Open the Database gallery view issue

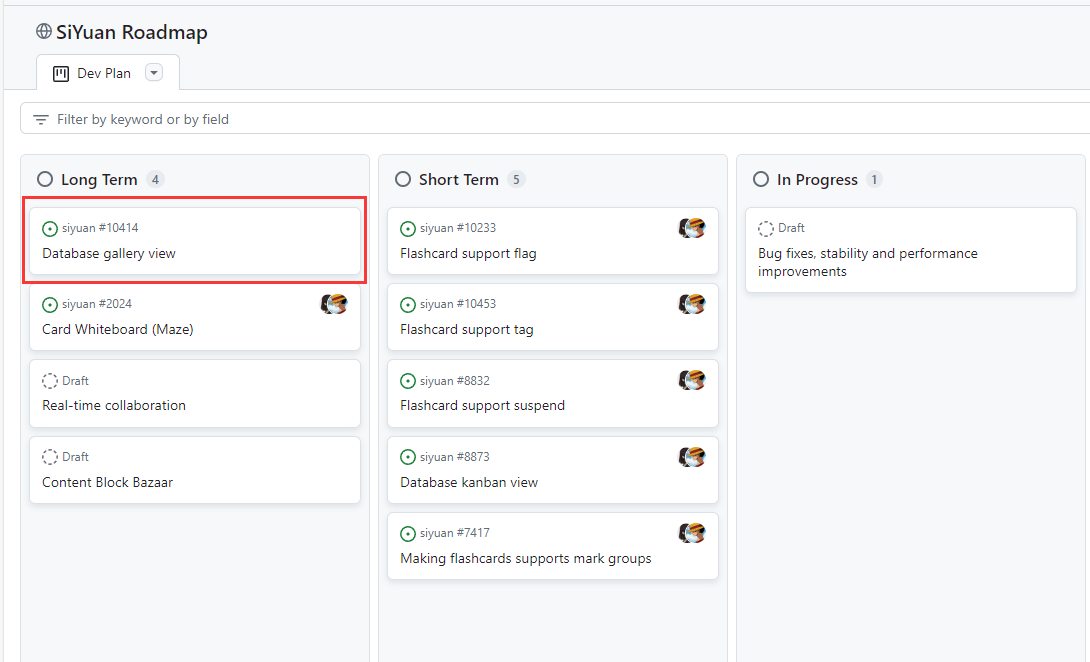click(109, 254)
